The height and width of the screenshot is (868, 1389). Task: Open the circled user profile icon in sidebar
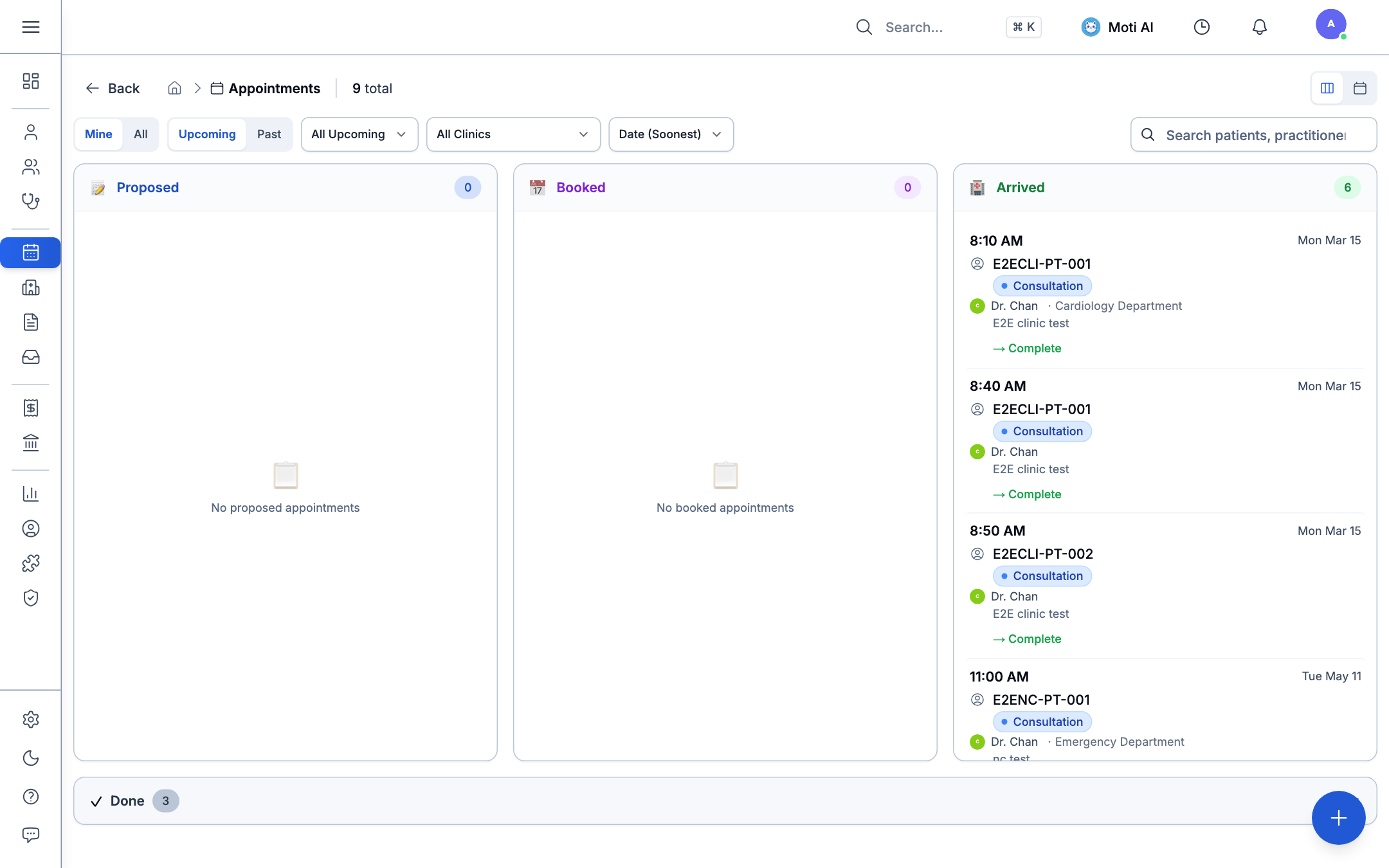(30, 529)
